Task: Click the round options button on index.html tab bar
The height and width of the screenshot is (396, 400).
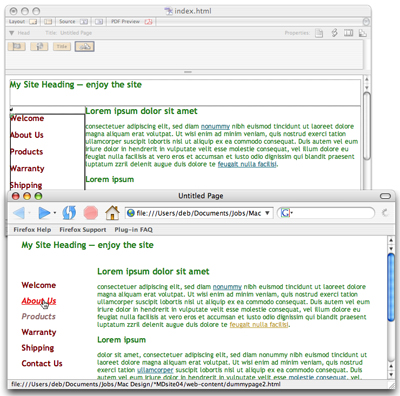Action: (x=366, y=22)
